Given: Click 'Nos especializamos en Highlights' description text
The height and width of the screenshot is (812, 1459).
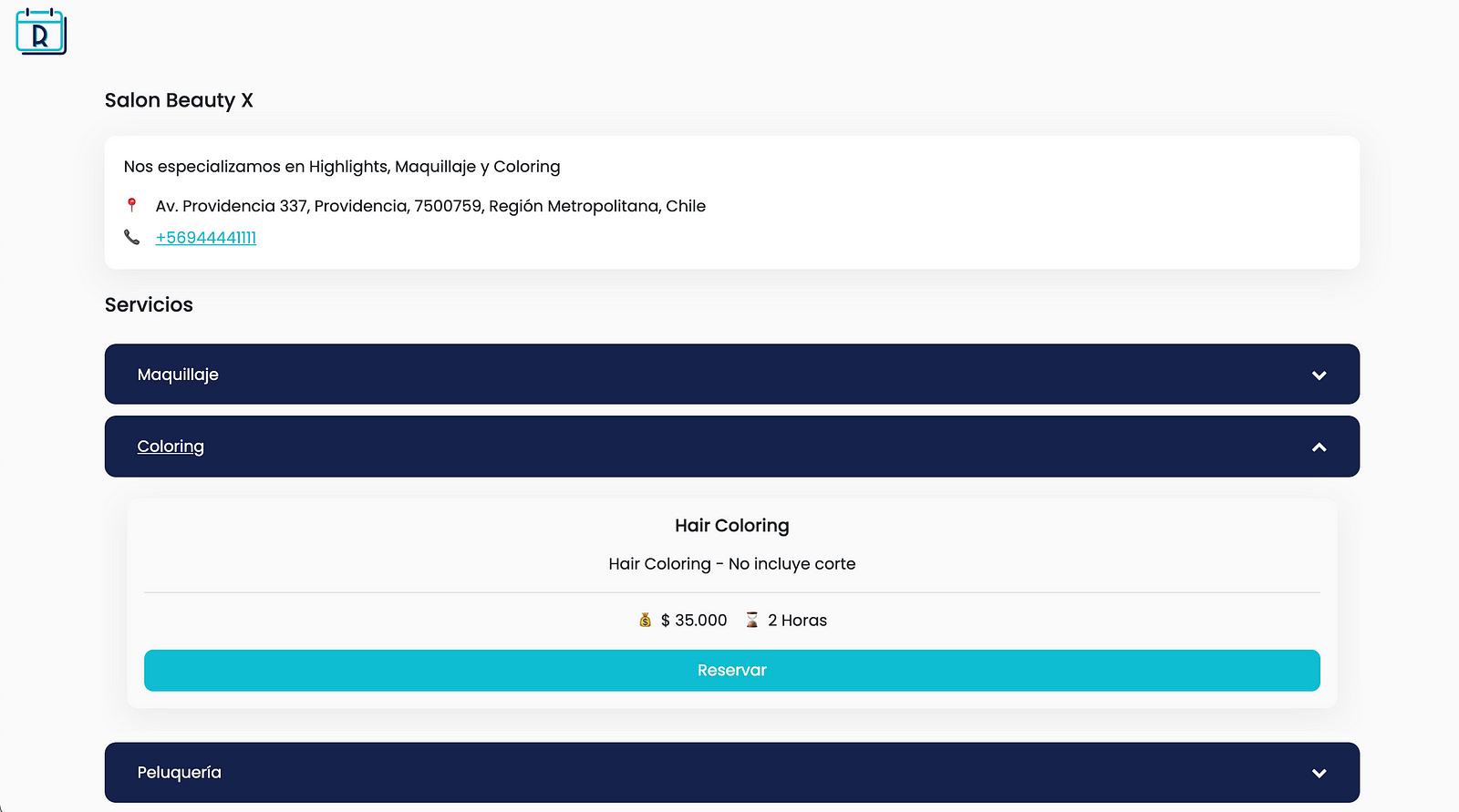Looking at the screenshot, I should (342, 167).
